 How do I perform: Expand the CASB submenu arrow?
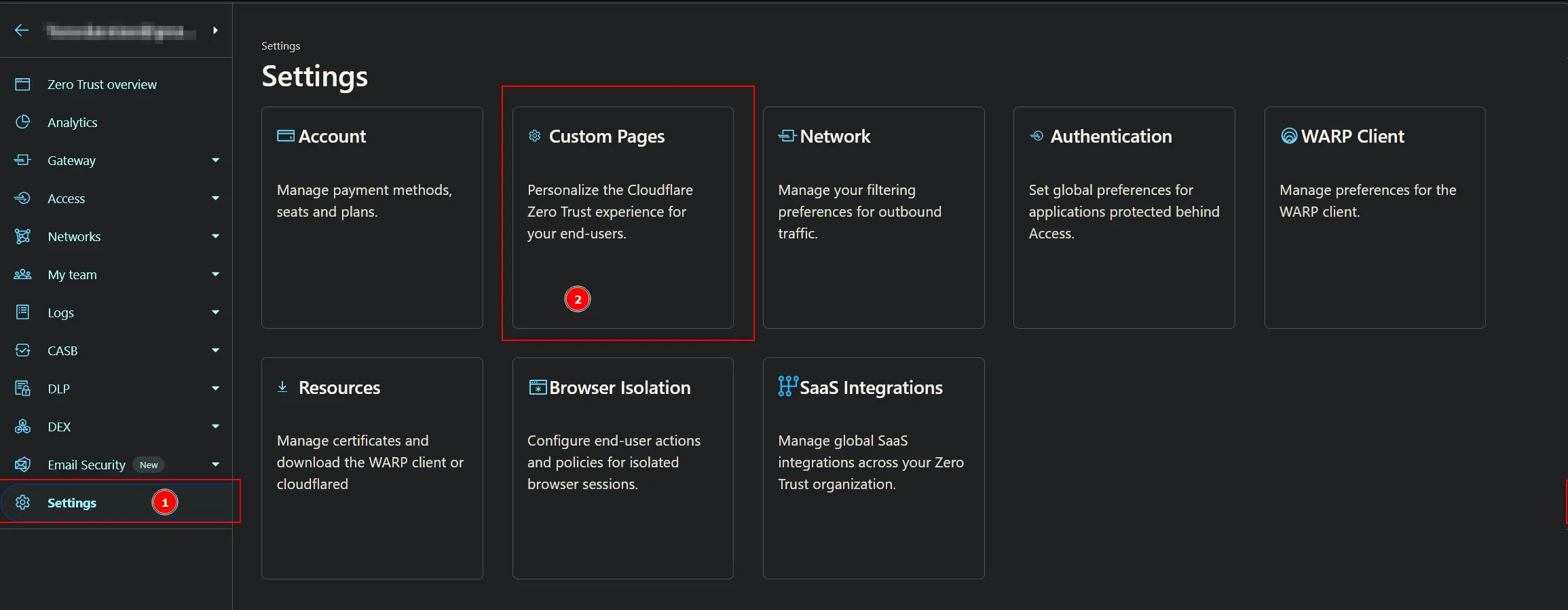point(215,351)
